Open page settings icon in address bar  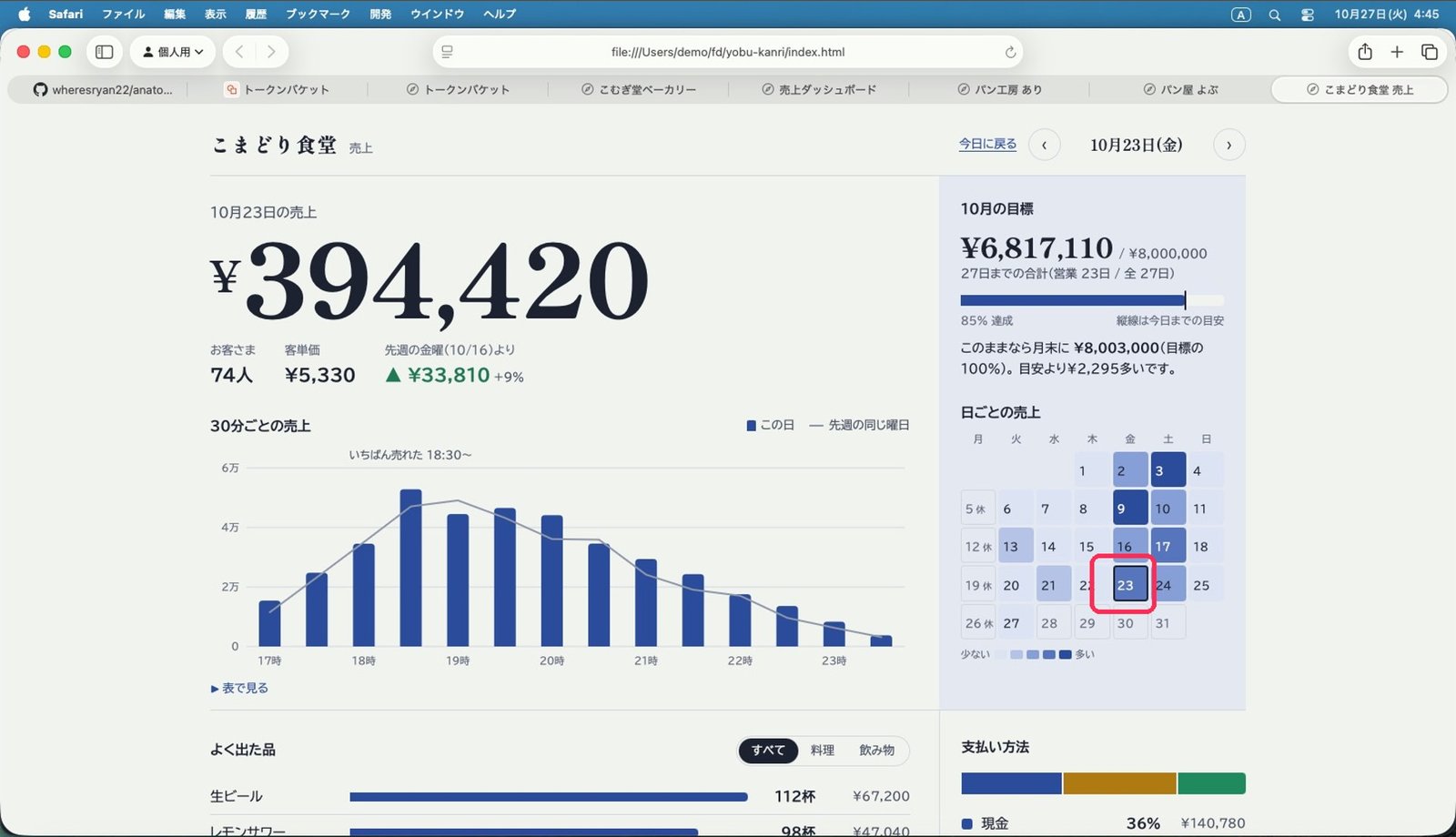tap(447, 52)
